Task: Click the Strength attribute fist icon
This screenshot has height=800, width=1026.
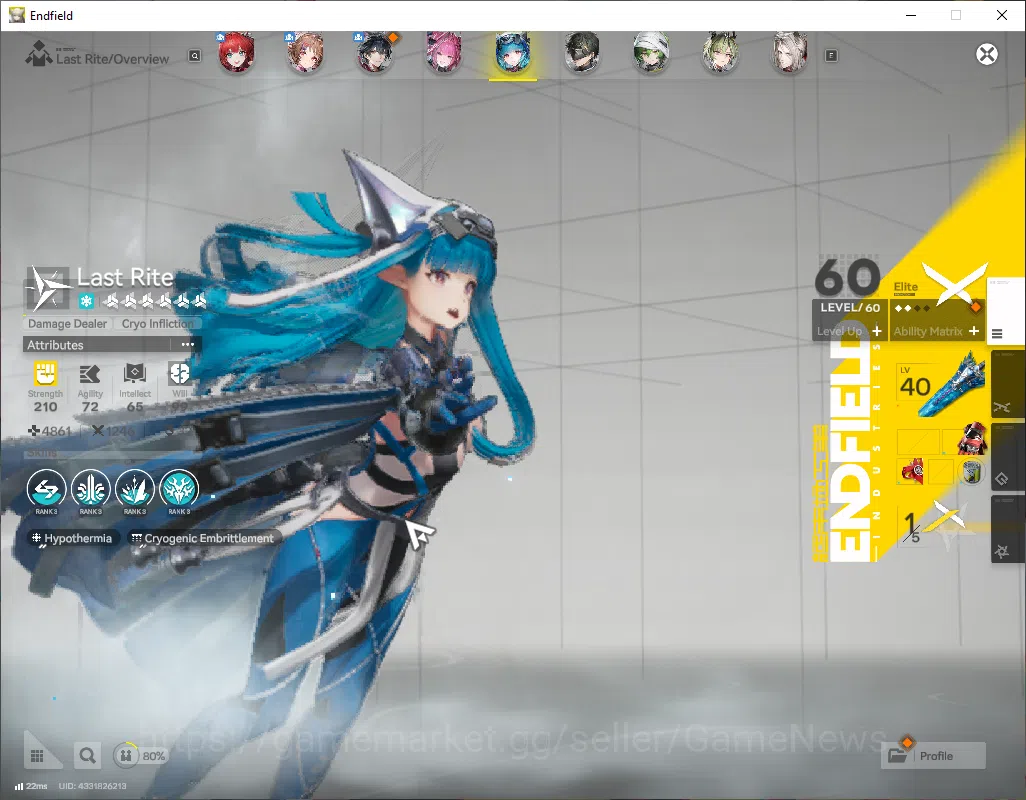Action: coord(45,375)
